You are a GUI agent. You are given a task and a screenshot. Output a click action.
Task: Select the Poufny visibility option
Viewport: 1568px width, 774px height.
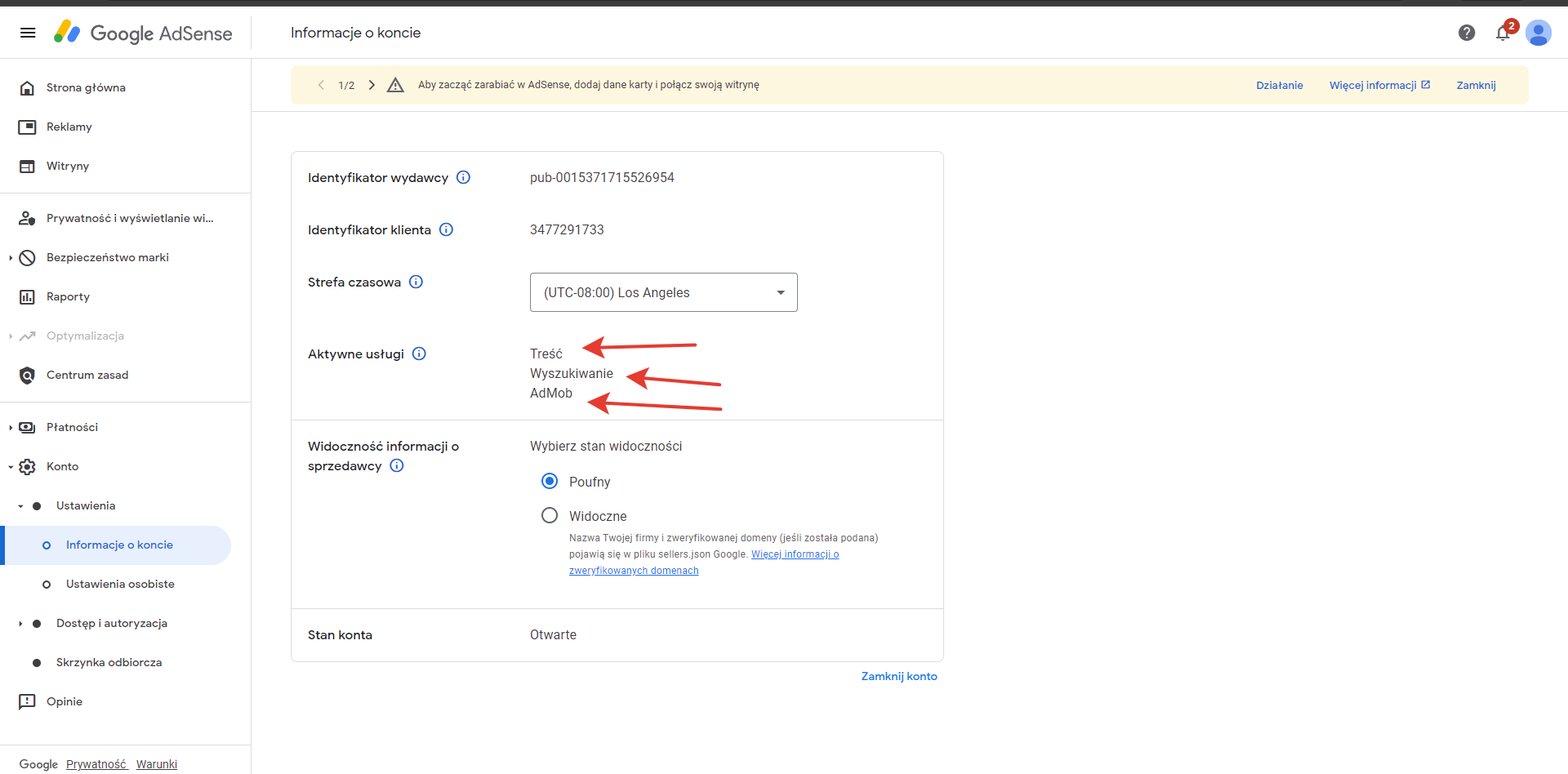(550, 481)
